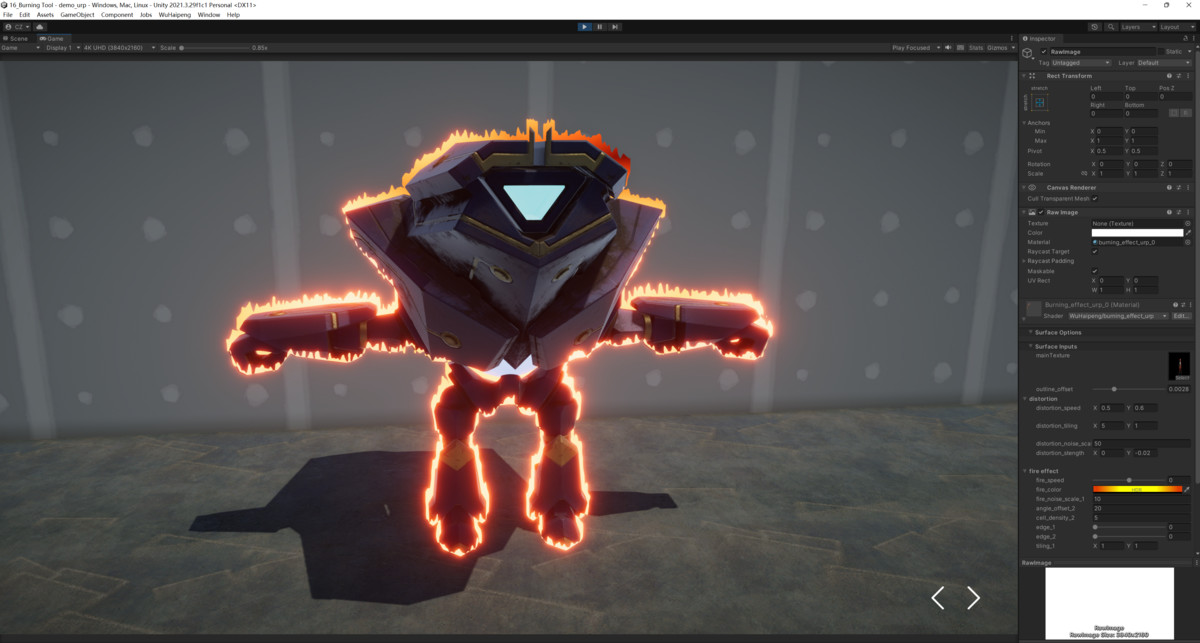The width and height of the screenshot is (1200, 643).
Task: Open the undo history icon
Action: coord(1096,27)
